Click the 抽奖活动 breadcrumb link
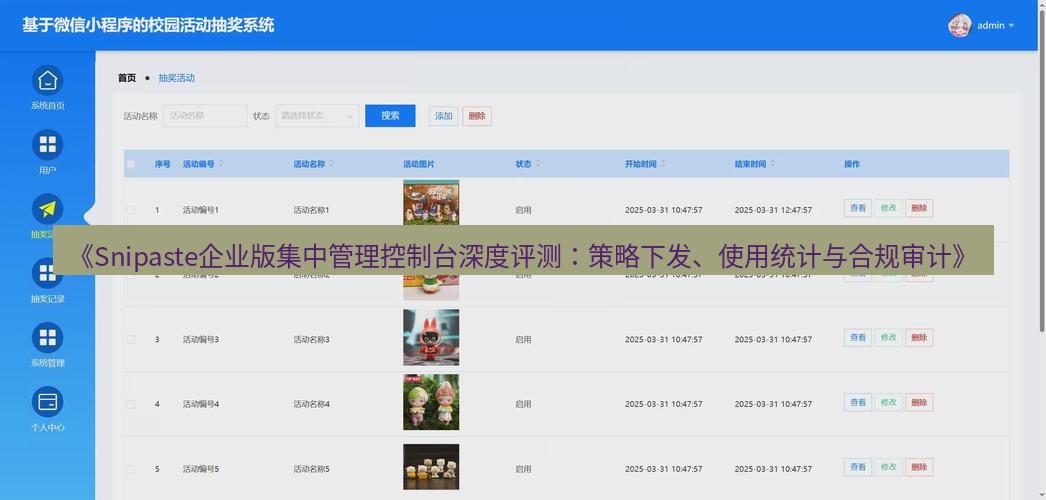The image size is (1046, 500). 177,78
